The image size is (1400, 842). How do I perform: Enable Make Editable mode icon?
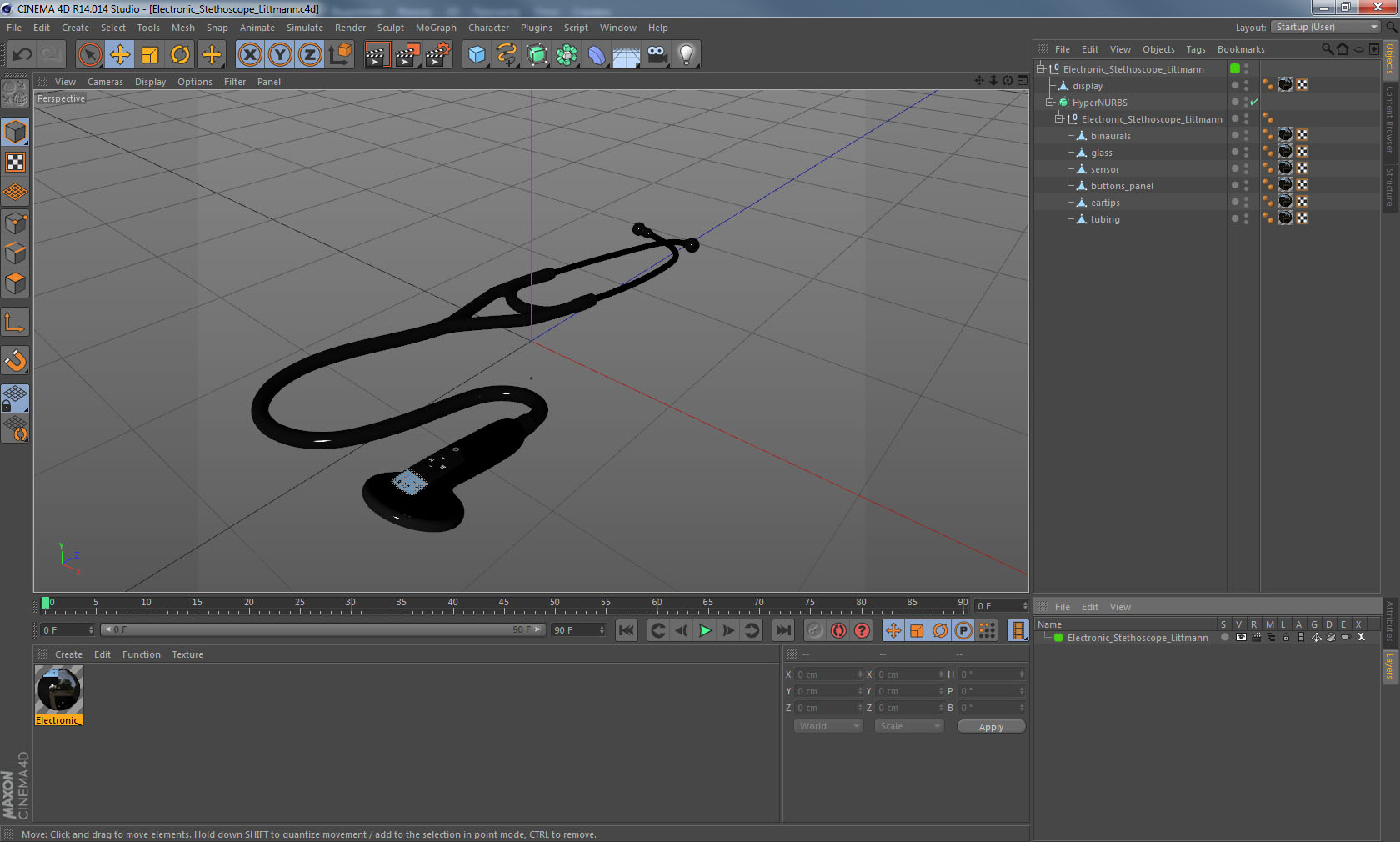coord(15,93)
